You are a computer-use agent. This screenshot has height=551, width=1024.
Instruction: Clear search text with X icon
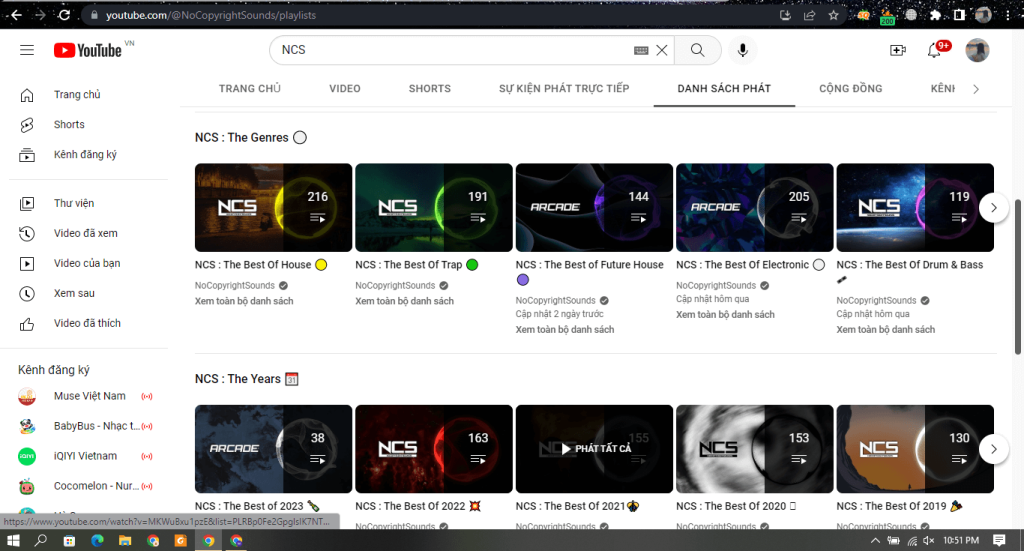[662, 50]
